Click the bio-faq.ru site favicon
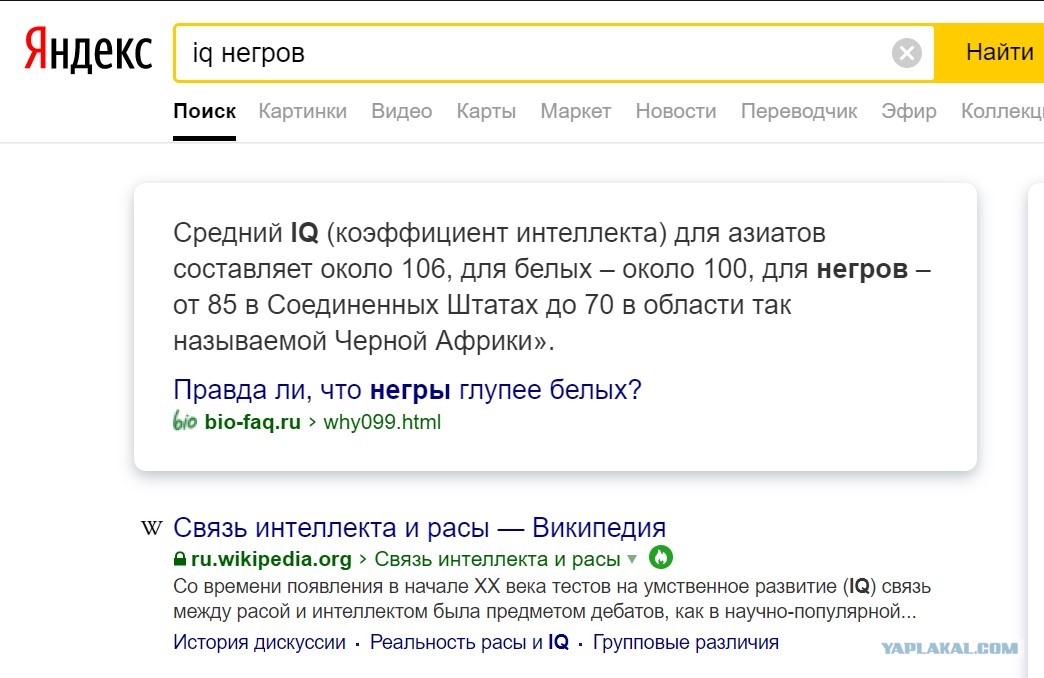This screenshot has height=678, width=1044. point(184,422)
